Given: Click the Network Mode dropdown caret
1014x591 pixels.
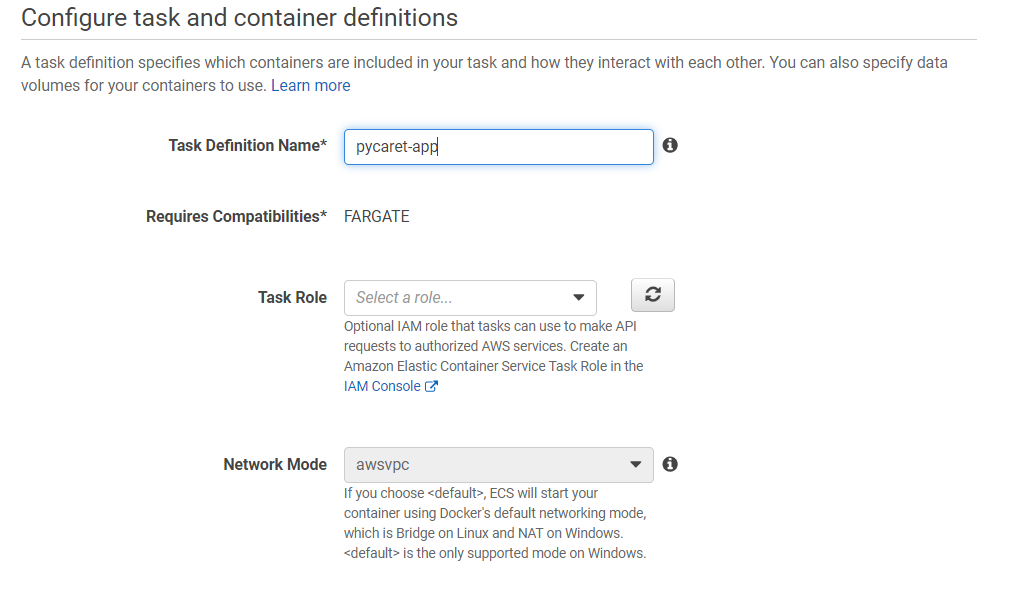Looking at the screenshot, I should tap(635, 465).
